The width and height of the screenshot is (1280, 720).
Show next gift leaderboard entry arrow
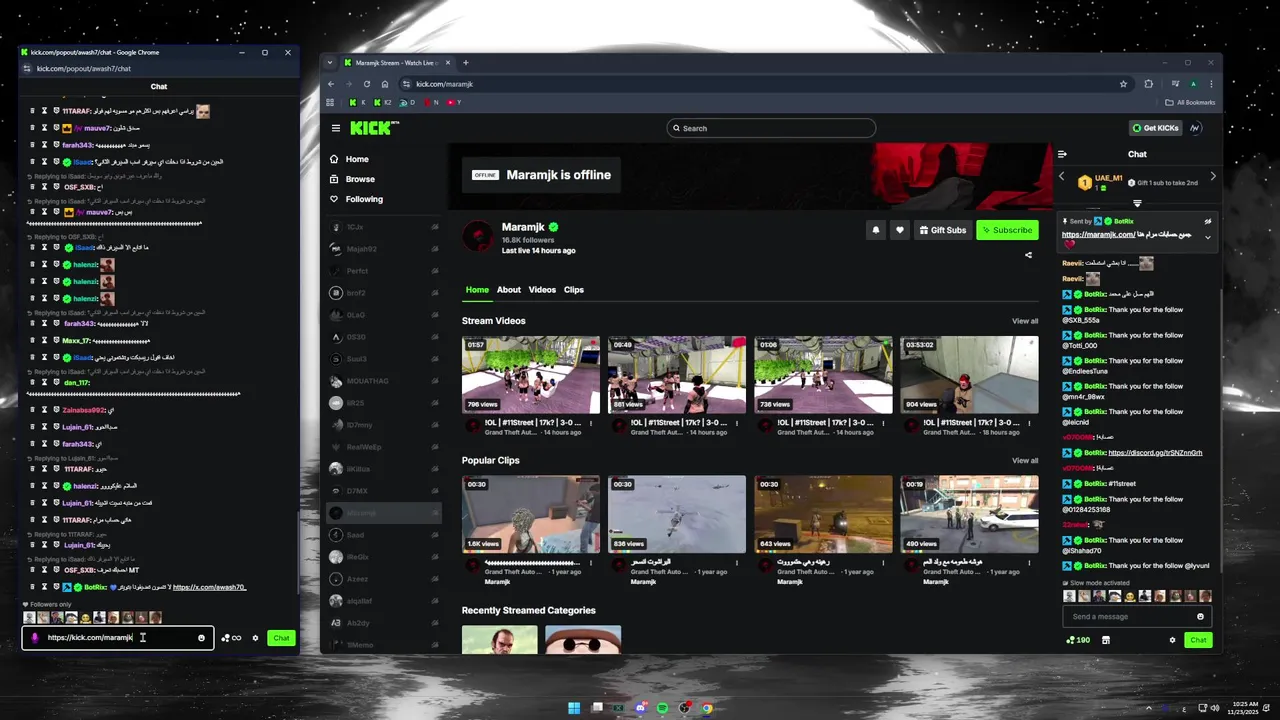click(1213, 176)
